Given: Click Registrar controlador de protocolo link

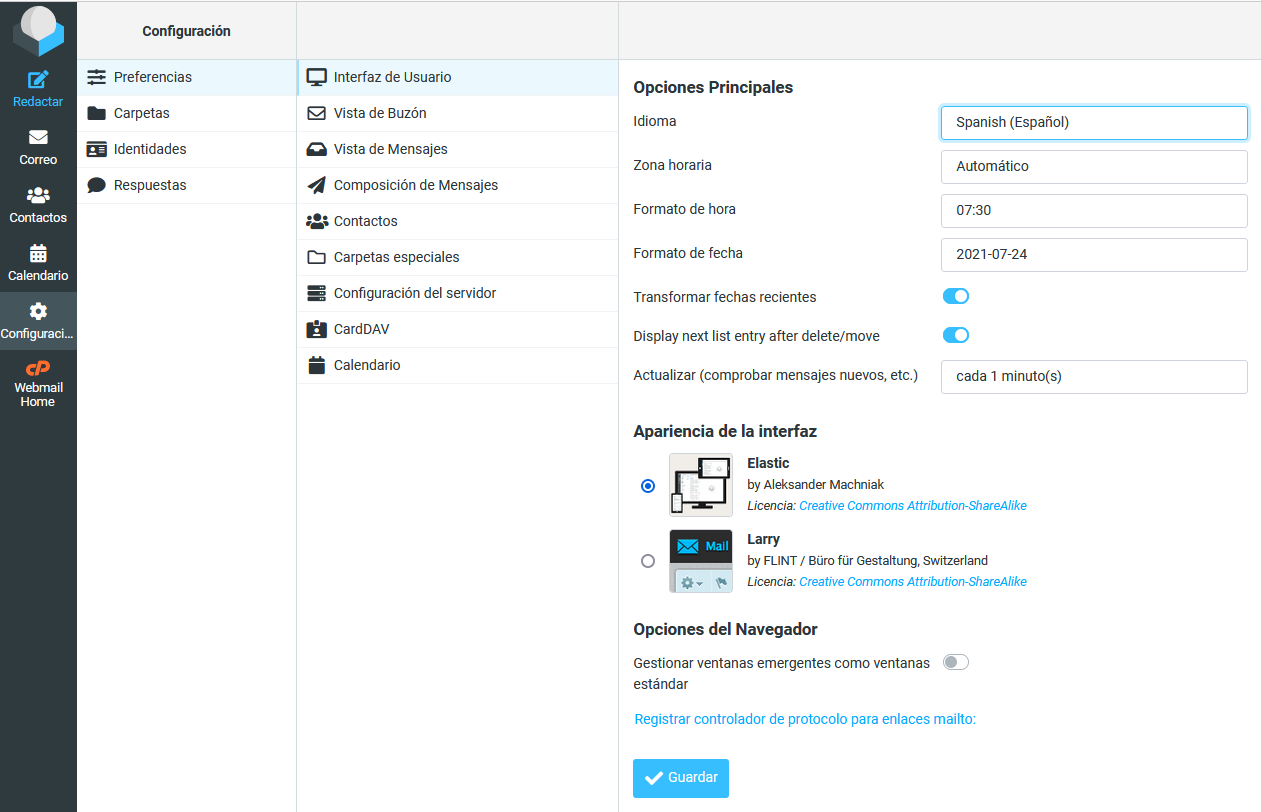Looking at the screenshot, I should pyautogui.click(x=805, y=719).
